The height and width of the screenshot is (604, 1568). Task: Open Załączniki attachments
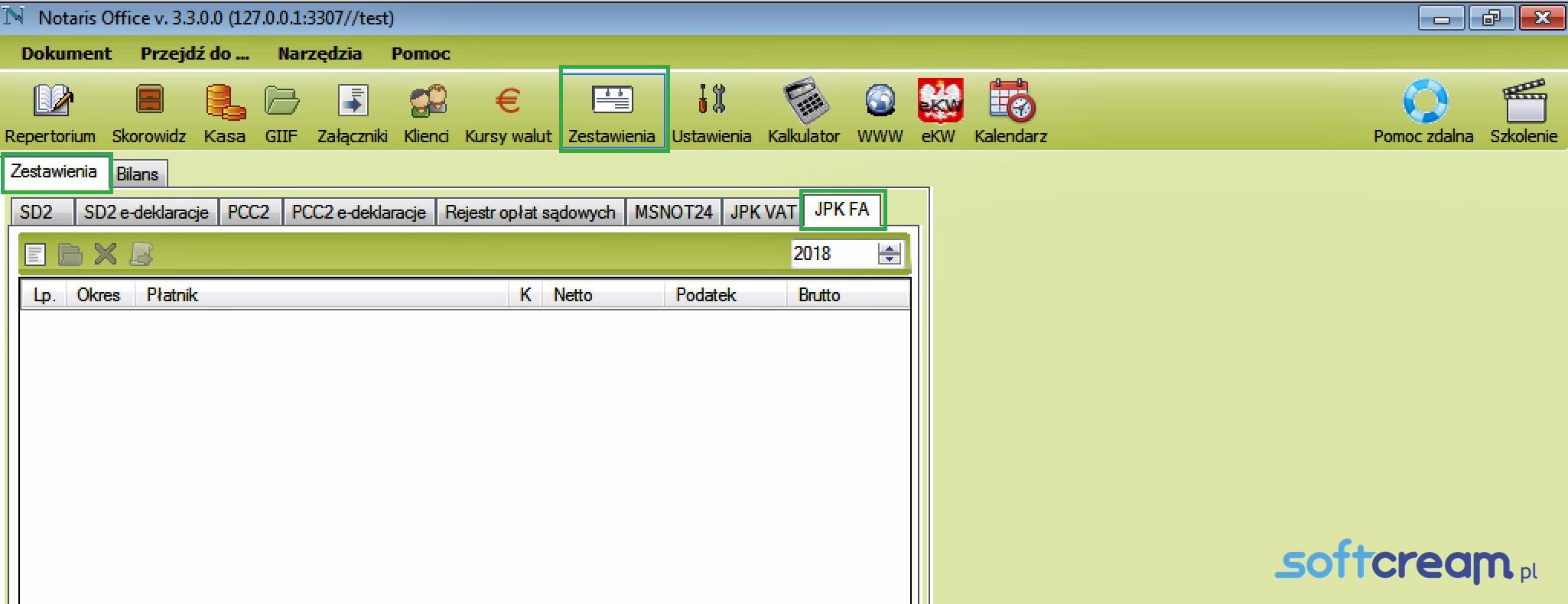coord(353,113)
